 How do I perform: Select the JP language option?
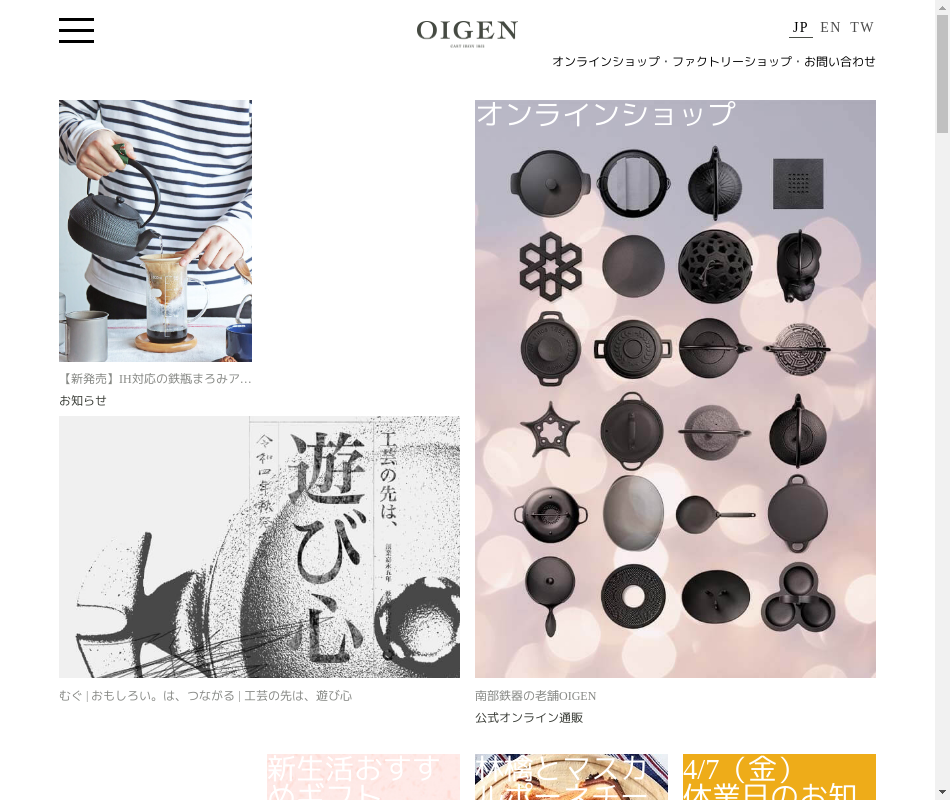(x=800, y=28)
